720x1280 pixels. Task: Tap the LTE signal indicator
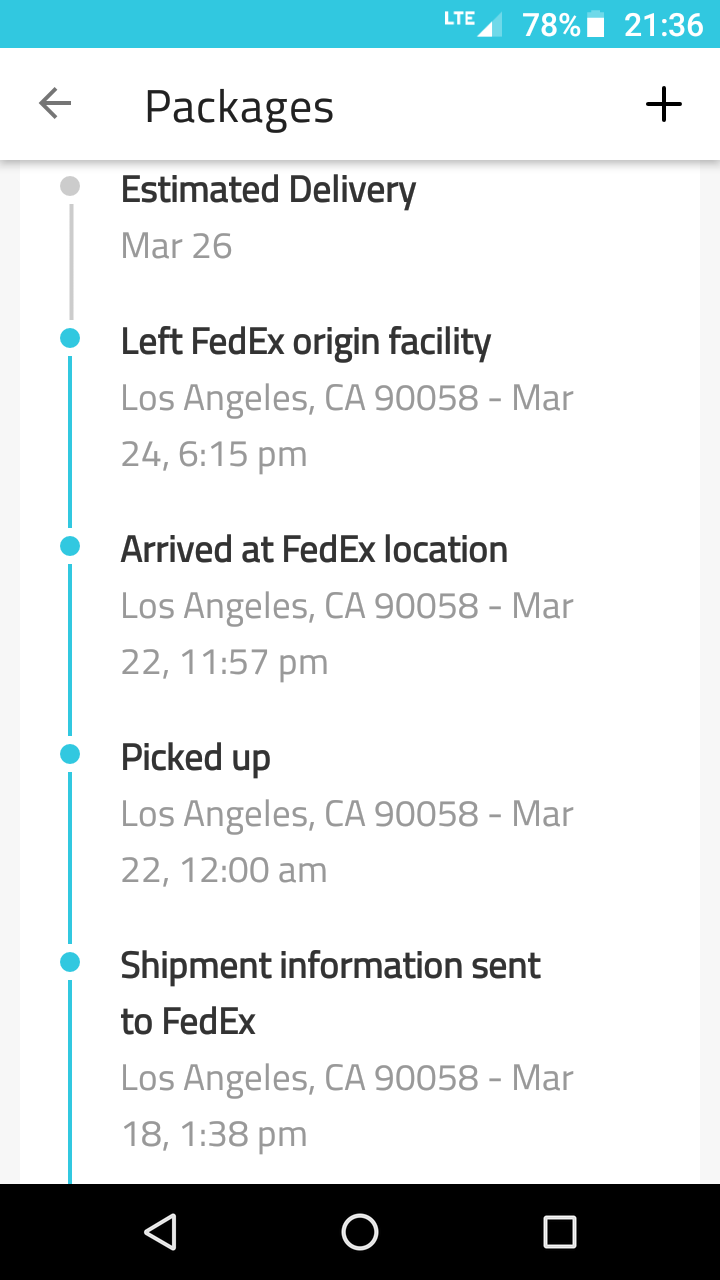coord(473,22)
